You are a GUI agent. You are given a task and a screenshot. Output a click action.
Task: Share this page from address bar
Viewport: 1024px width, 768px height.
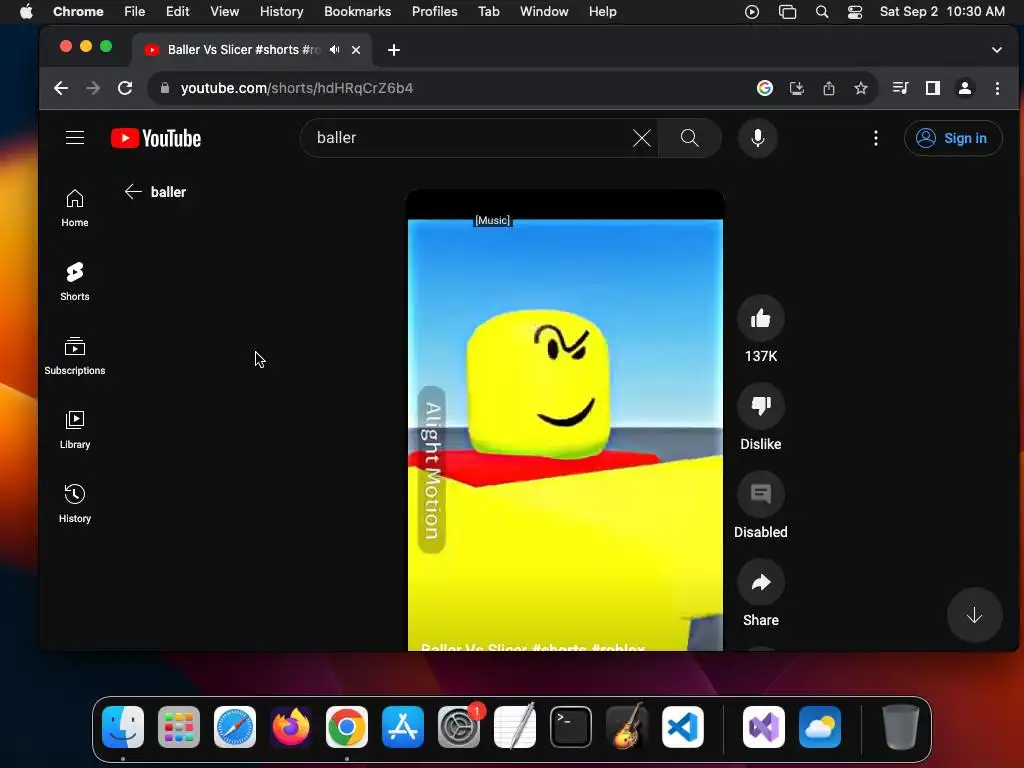(x=829, y=88)
